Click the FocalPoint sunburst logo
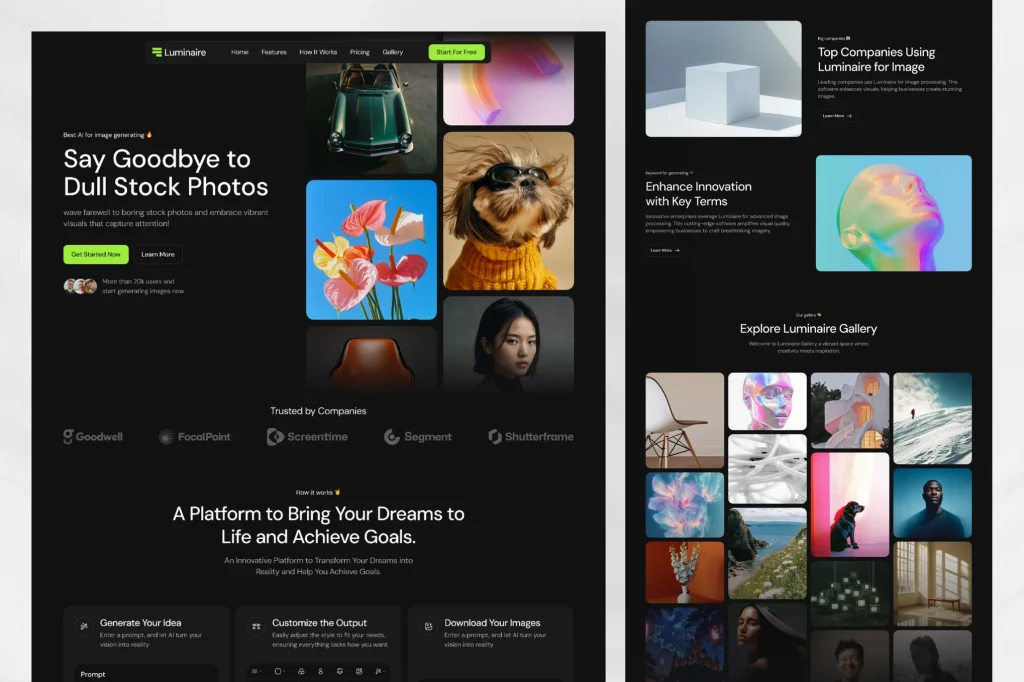Screen dimensions: 1024x682 tap(167, 436)
